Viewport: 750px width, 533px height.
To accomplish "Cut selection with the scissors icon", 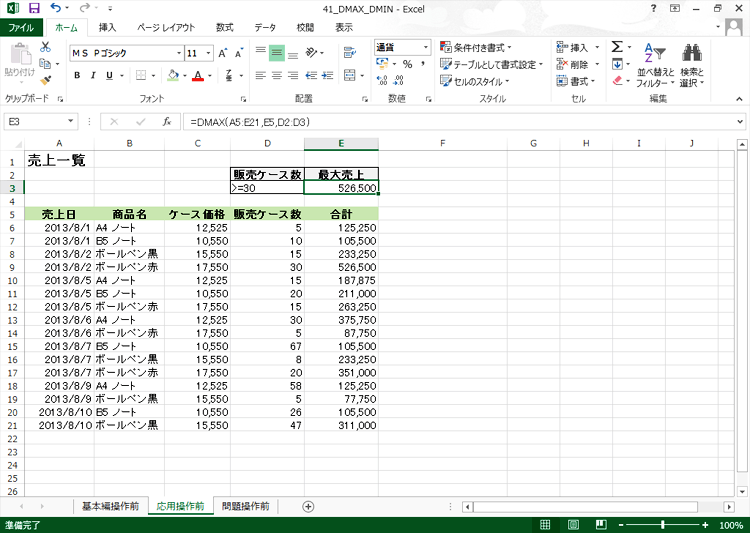I will pyautogui.click(x=45, y=47).
